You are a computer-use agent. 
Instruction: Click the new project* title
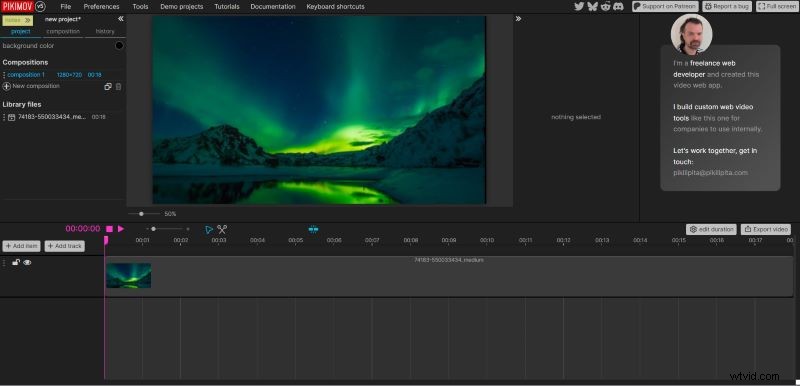coord(63,19)
